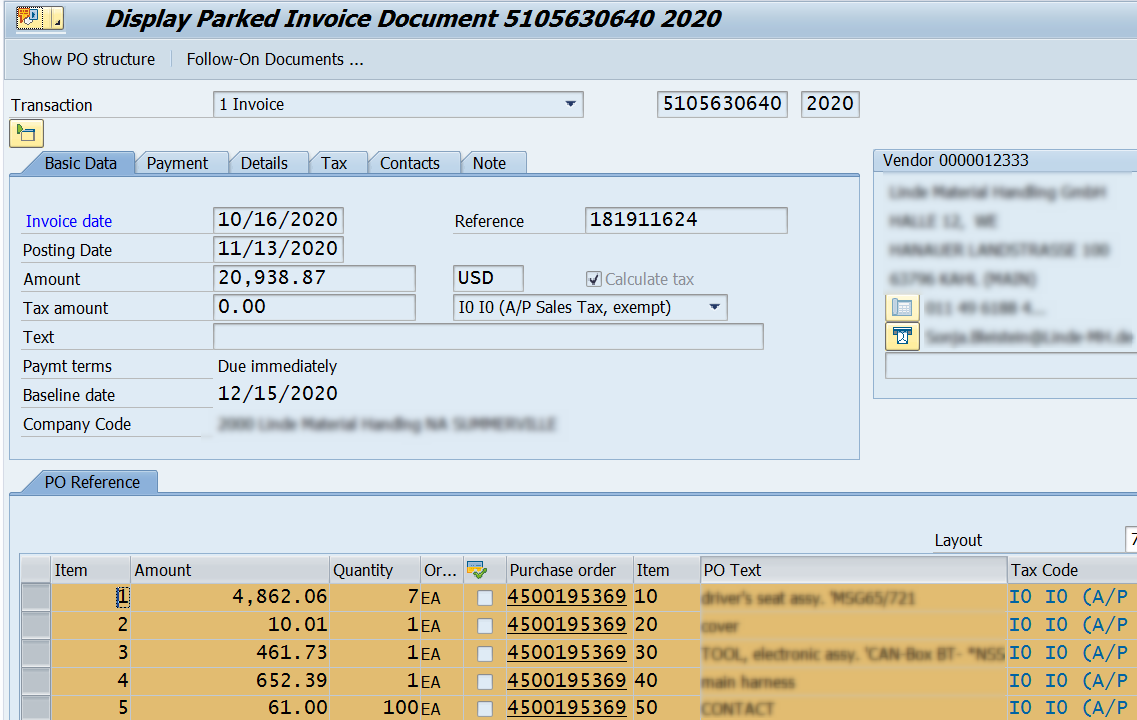The height and width of the screenshot is (720, 1137).
Task: Click the Amount column header
Action: (x=230, y=570)
